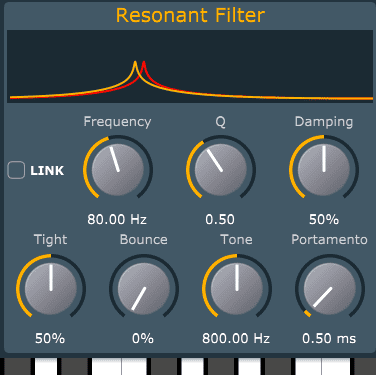Click the Q knob

(221, 170)
